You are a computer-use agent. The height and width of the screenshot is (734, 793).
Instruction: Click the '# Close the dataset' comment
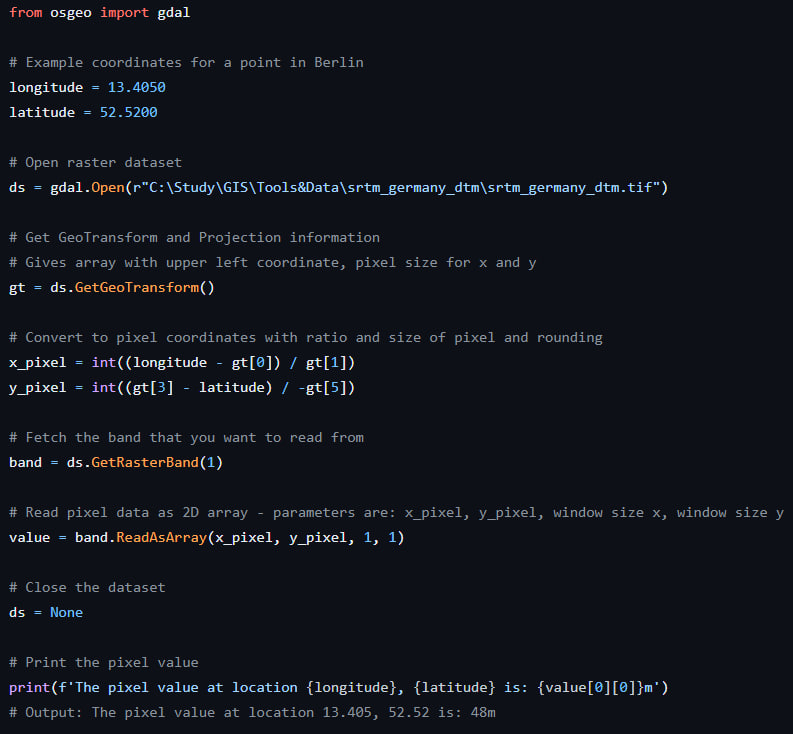coord(87,587)
